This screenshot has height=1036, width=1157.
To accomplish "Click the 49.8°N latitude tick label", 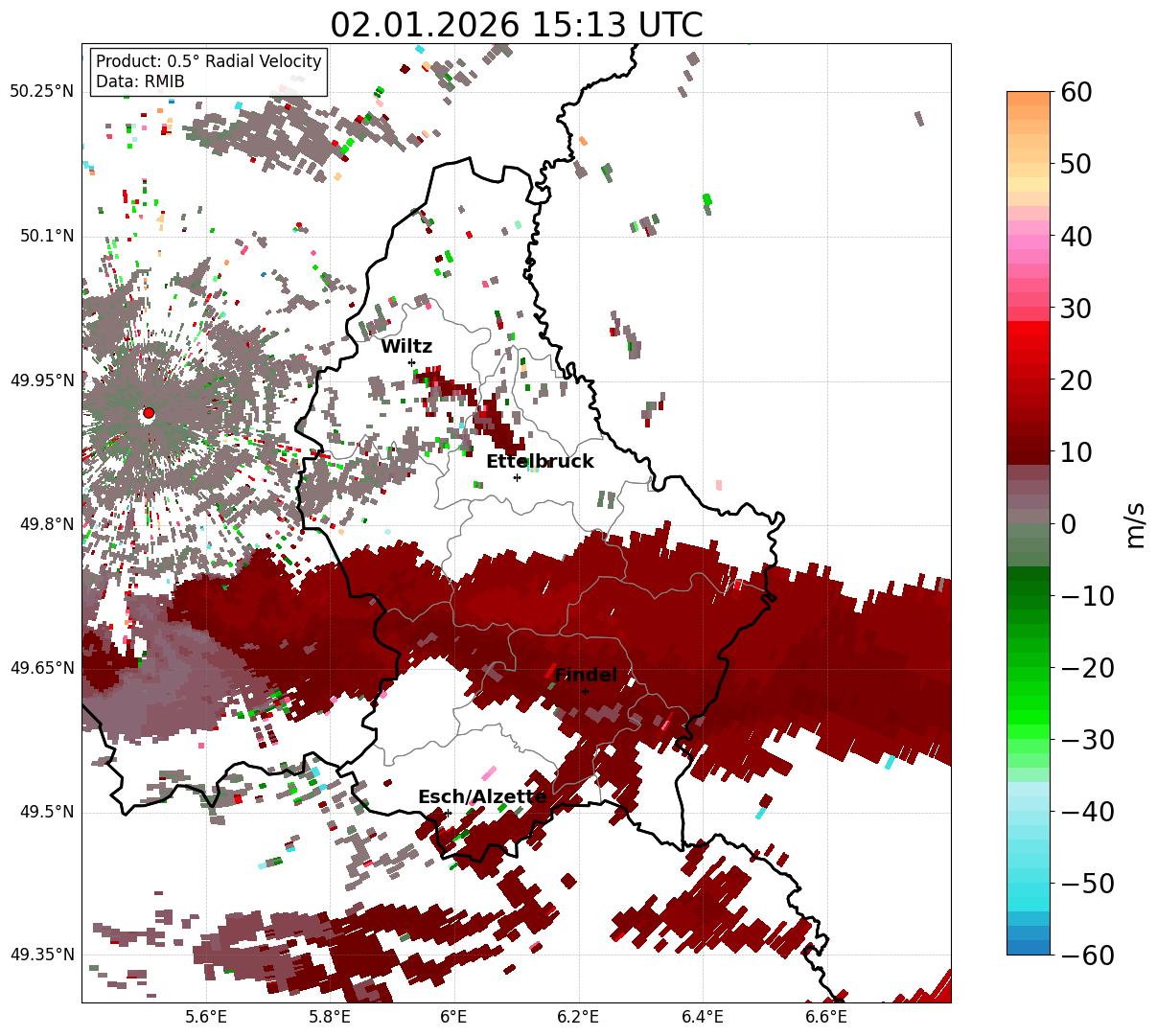I will pyautogui.click(x=46, y=524).
